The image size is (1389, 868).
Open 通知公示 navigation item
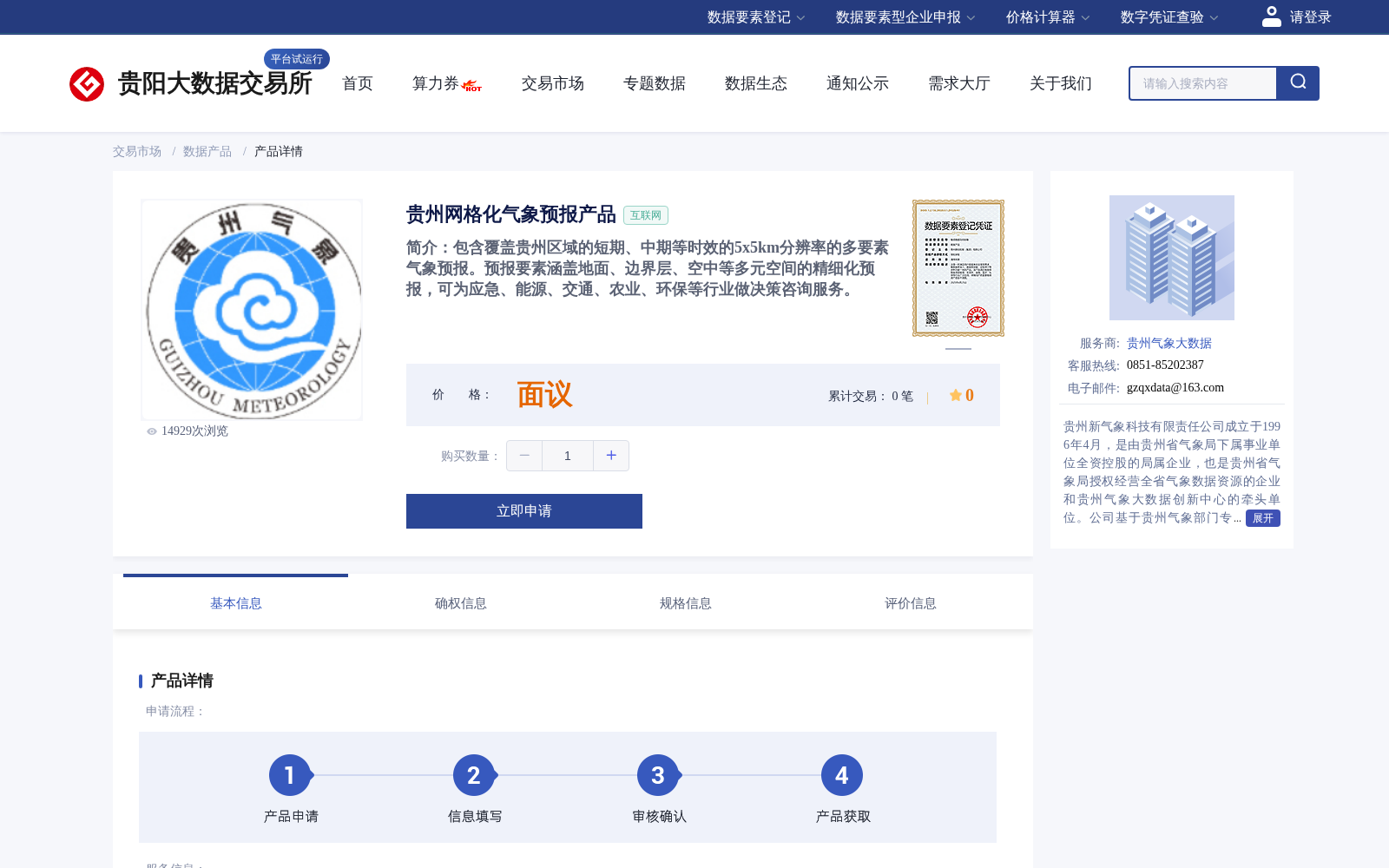tap(858, 83)
